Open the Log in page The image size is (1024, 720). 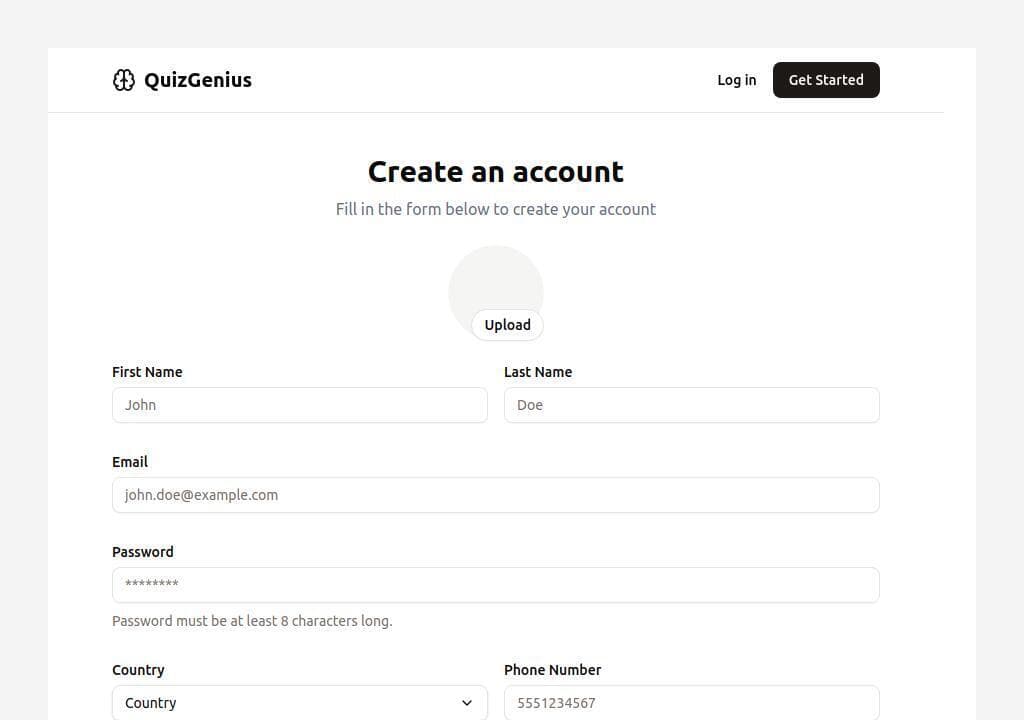(x=736, y=80)
